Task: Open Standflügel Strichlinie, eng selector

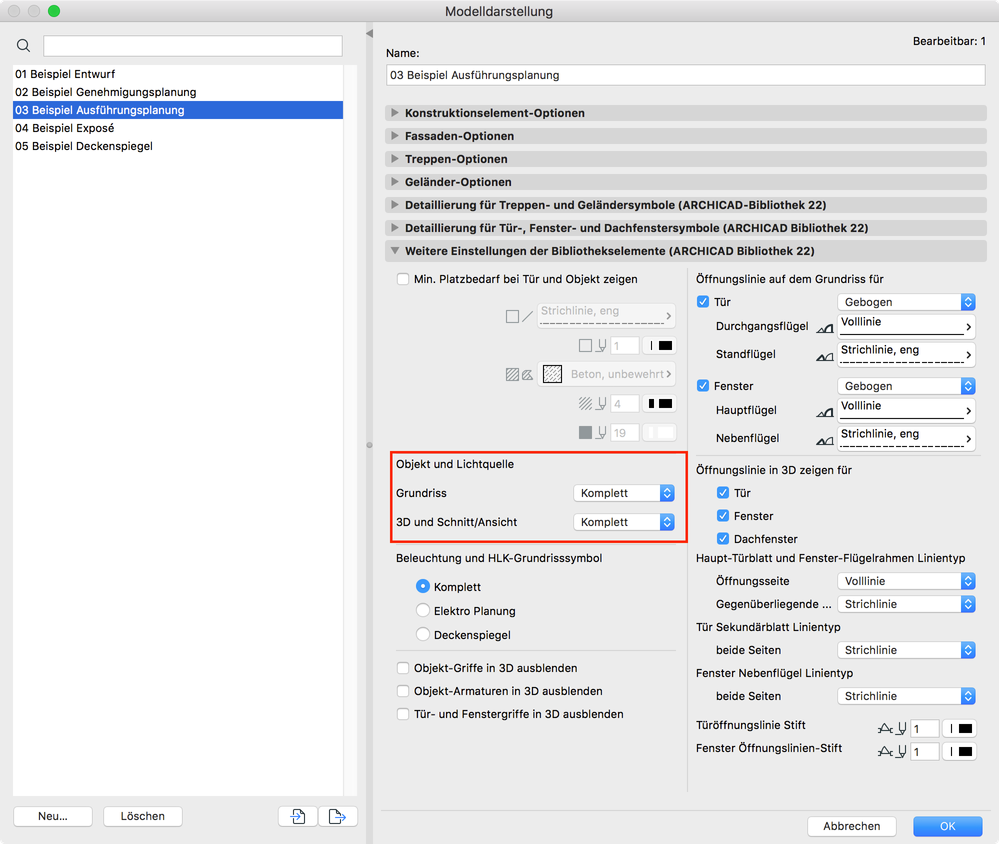Action: click(x=906, y=354)
